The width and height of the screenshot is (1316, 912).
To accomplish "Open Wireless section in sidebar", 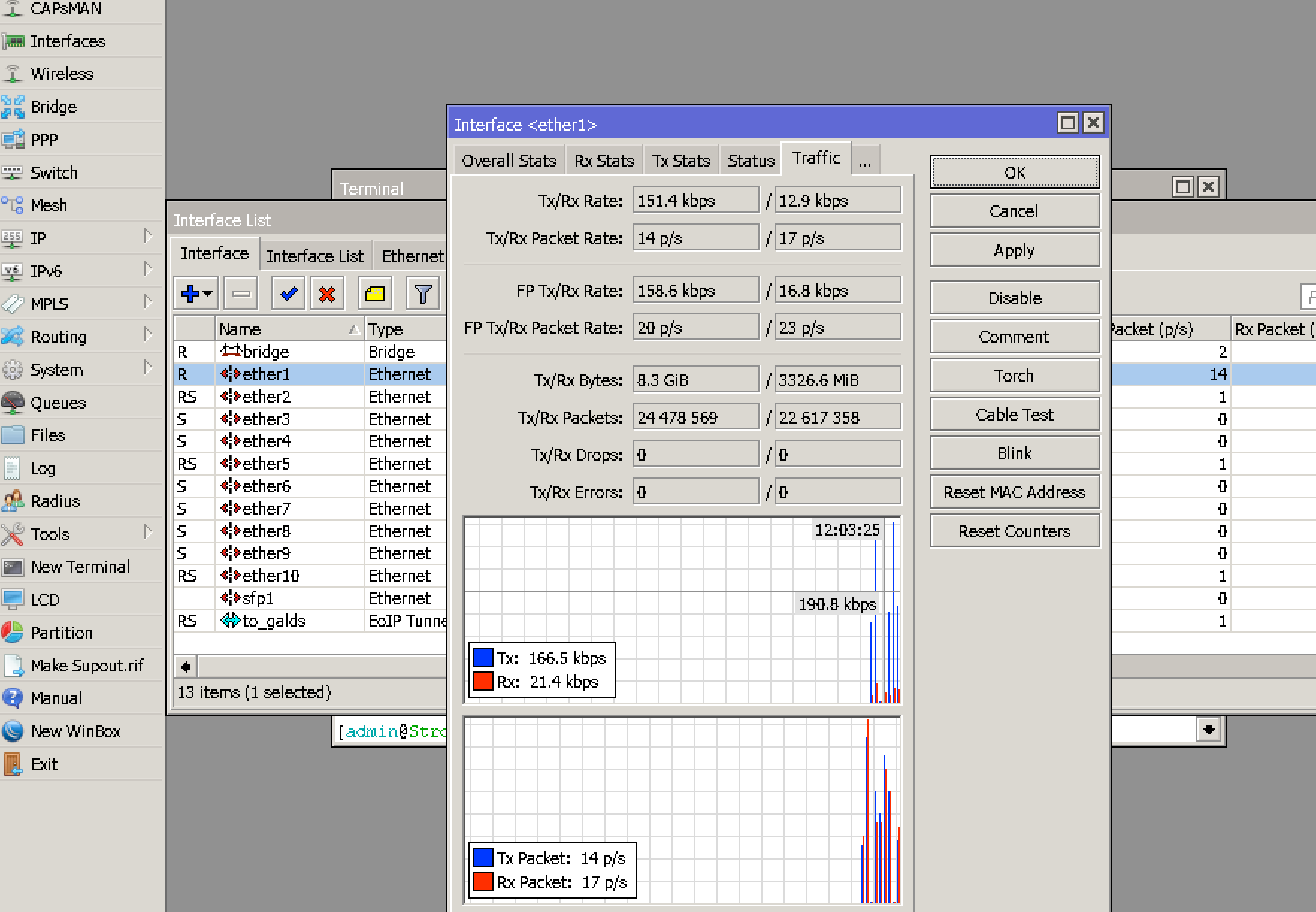I will pyautogui.click(x=62, y=74).
